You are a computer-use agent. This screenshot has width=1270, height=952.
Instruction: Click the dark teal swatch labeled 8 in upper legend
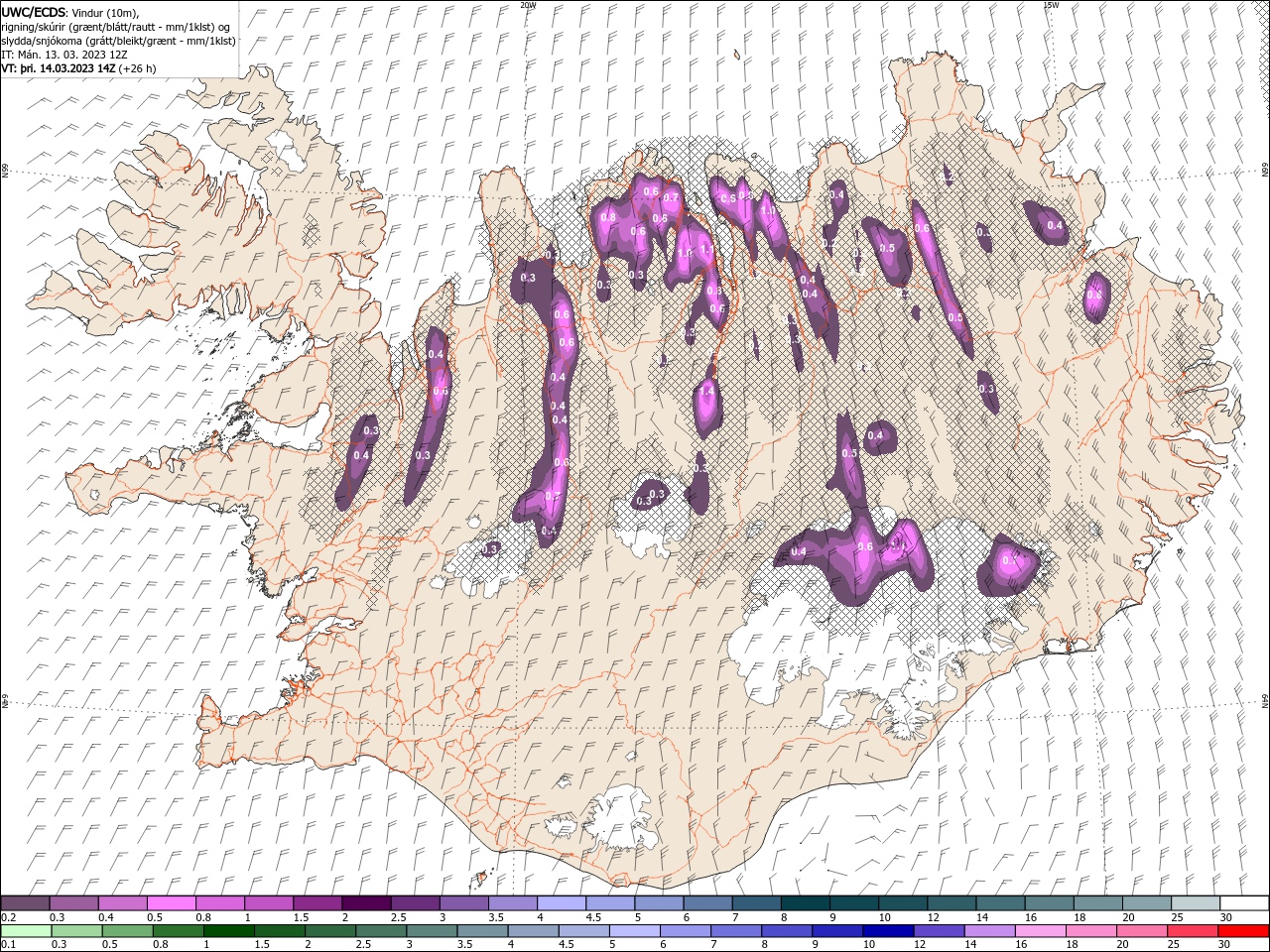pos(805,903)
